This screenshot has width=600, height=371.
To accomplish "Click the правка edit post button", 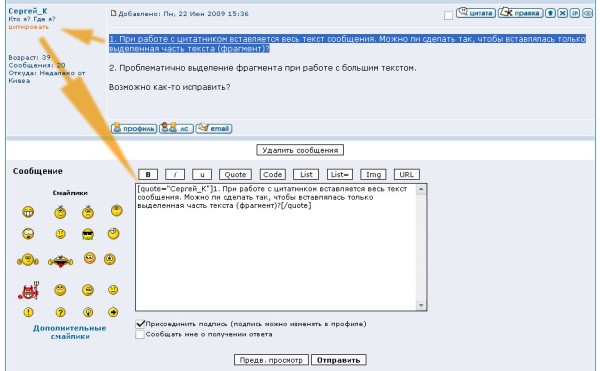I will pos(520,13).
